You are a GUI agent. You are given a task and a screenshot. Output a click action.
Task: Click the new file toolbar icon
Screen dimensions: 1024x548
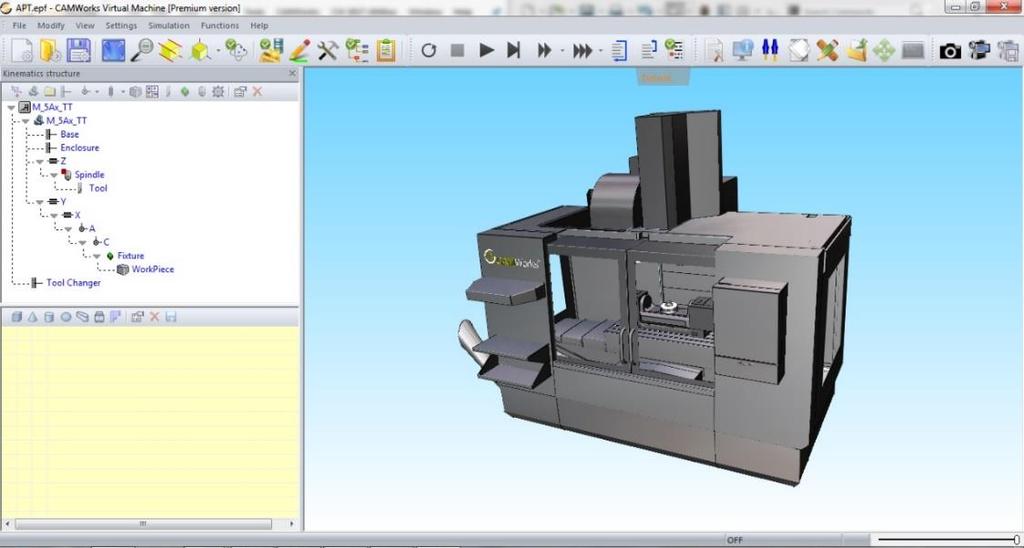click(x=22, y=50)
